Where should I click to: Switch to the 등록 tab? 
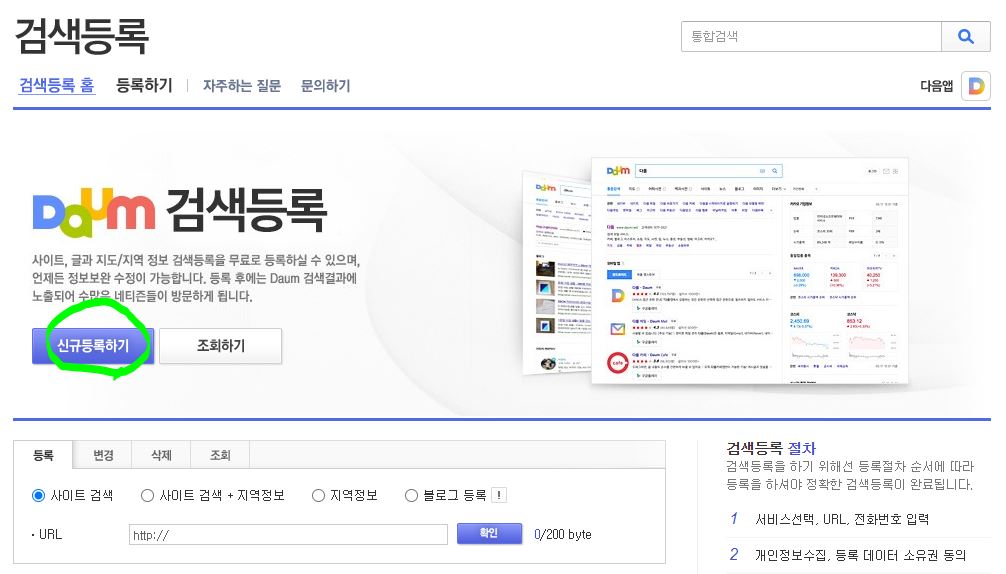click(43, 455)
